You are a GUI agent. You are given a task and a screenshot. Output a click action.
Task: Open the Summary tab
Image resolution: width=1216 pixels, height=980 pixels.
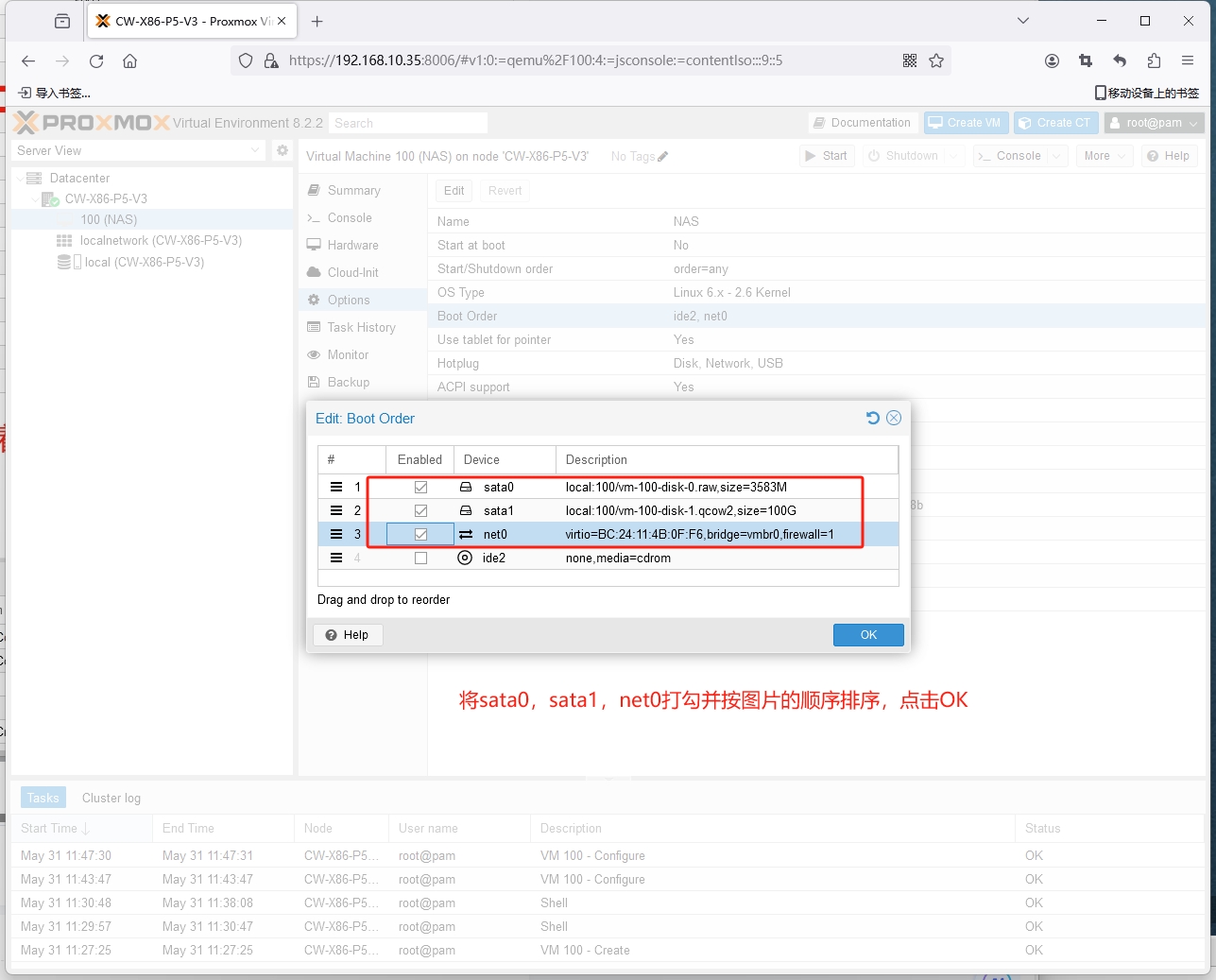tap(364, 190)
